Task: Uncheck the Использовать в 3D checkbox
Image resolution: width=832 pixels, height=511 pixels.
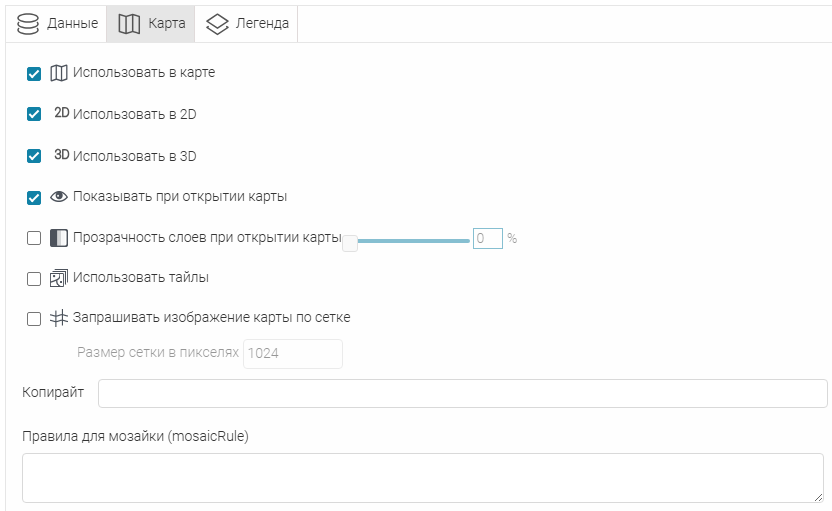Action: (x=34, y=156)
